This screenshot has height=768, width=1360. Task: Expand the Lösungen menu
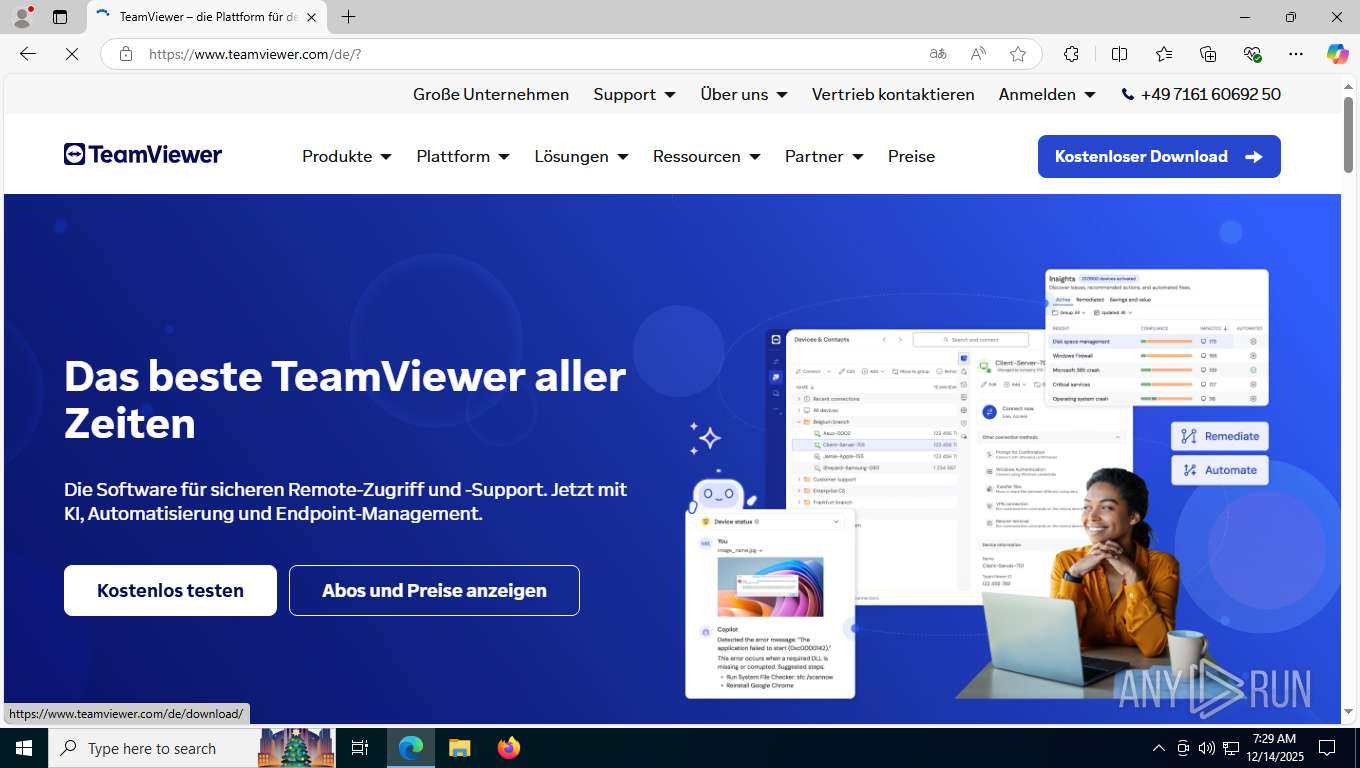pyautogui.click(x=581, y=156)
